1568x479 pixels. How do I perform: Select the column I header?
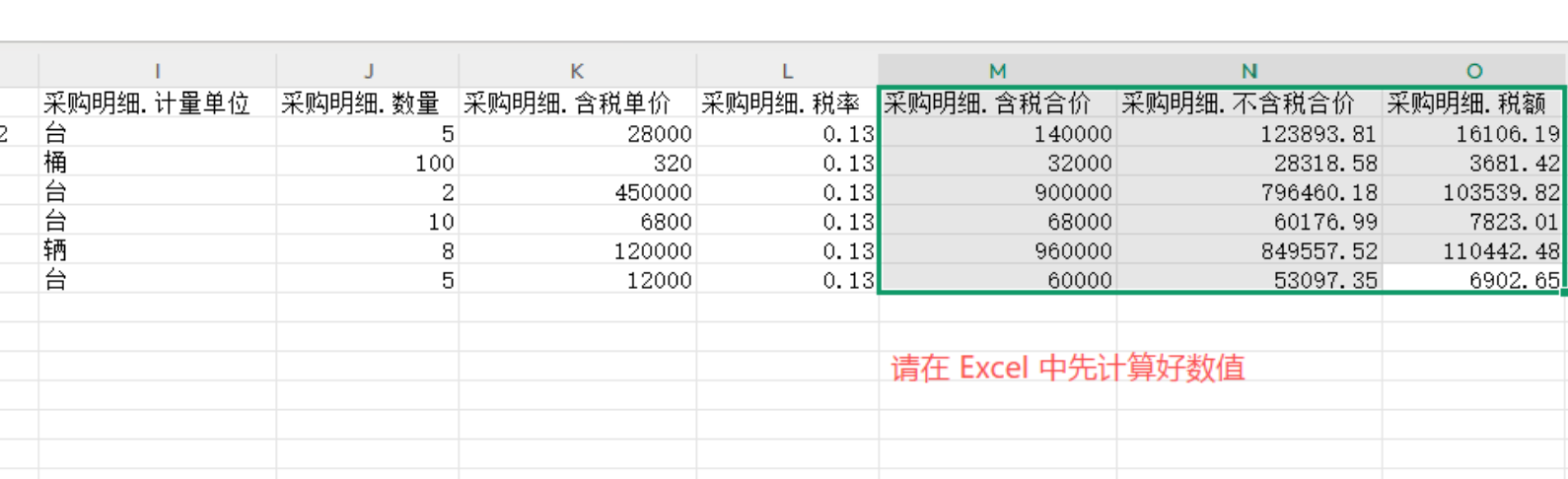[x=158, y=71]
